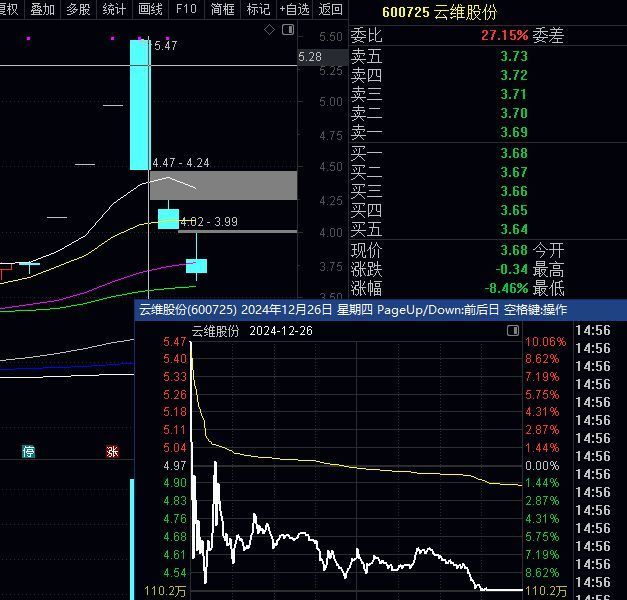Screen dimensions: 627x600
Task: Select the 统计 toolbar button
Action: pyautogui.click(x=114, y=9)
